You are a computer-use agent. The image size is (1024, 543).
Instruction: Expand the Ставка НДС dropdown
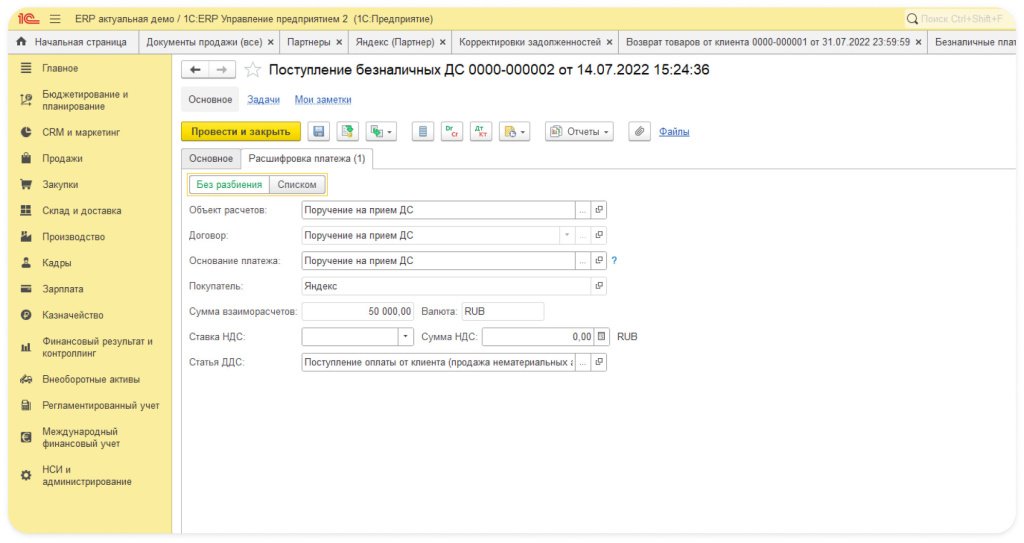click(x=406, y=337)
